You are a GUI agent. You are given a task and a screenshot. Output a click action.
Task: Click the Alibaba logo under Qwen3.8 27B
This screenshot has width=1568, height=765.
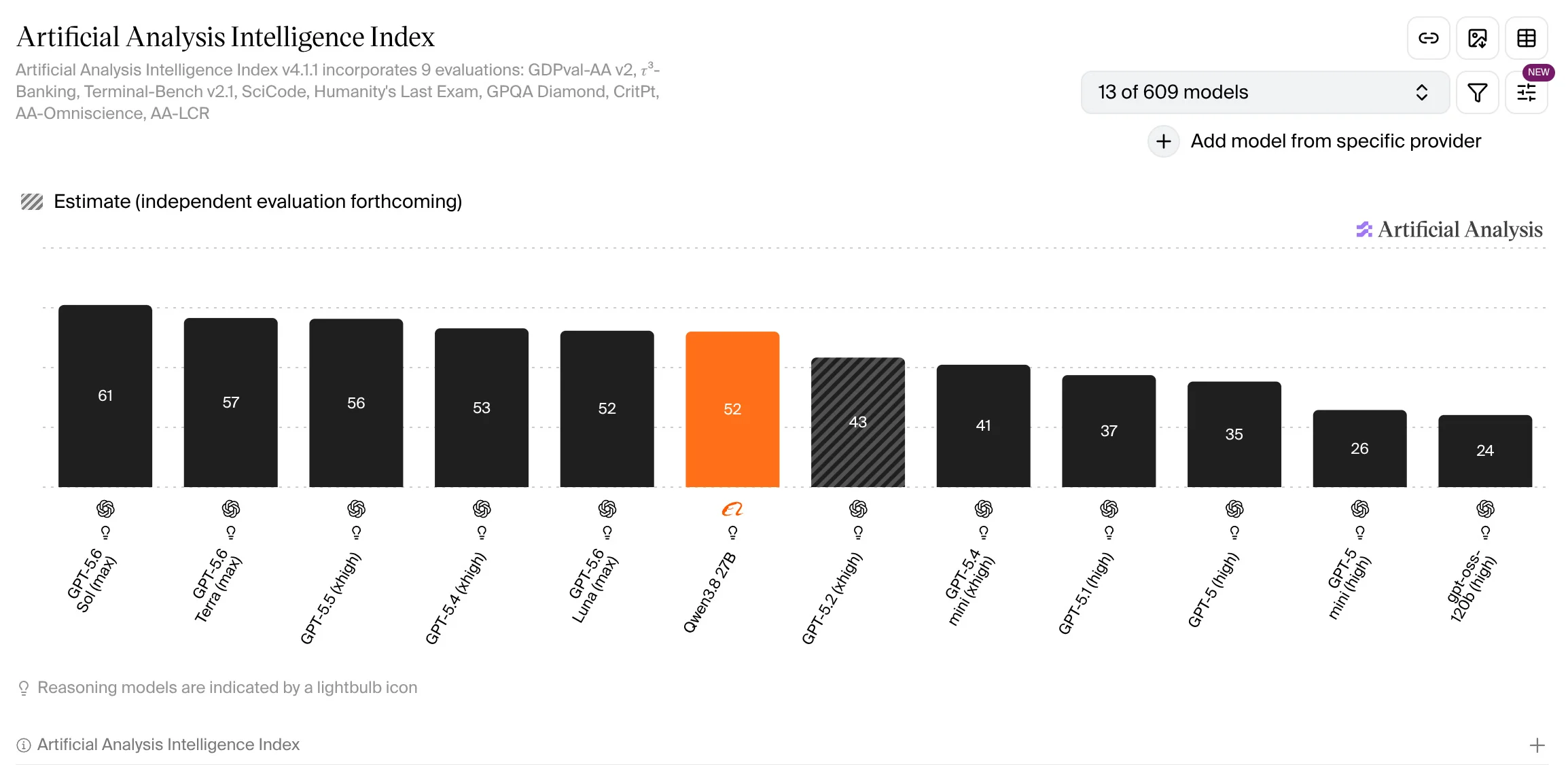(x=732, y=509)
